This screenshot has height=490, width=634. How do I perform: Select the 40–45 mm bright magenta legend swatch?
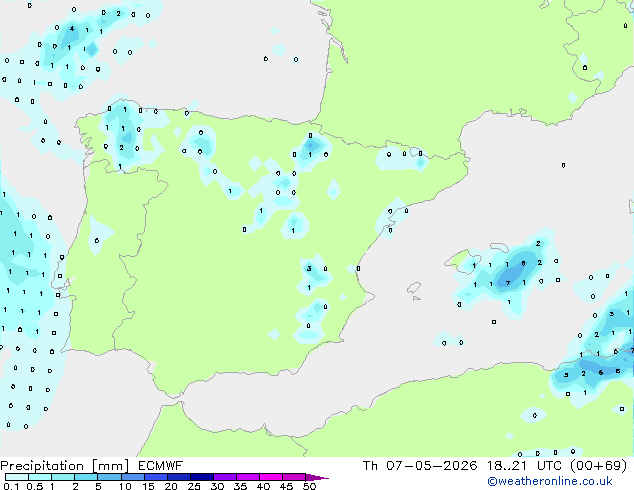tap(271, 477)
